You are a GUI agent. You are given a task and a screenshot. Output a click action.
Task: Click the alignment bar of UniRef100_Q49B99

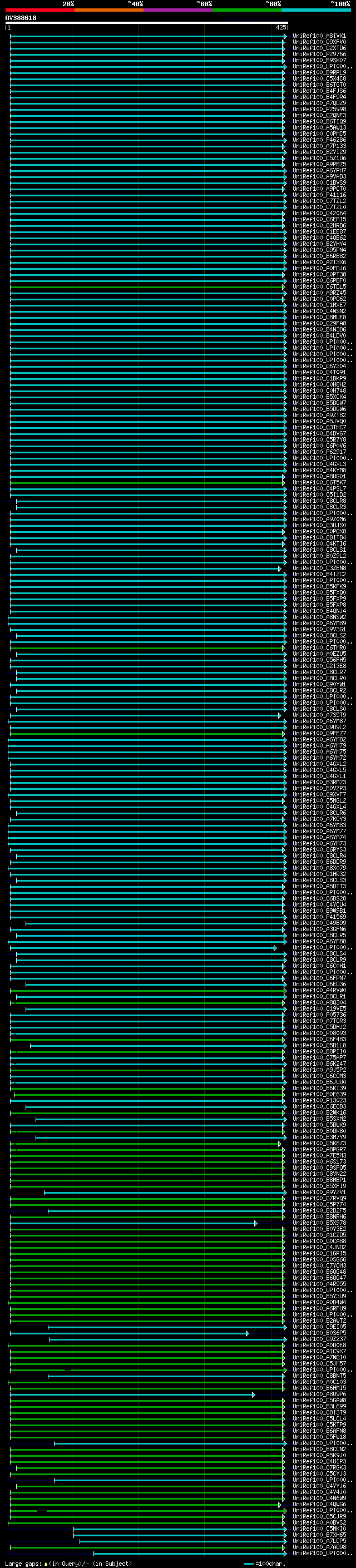click(156, 923)
